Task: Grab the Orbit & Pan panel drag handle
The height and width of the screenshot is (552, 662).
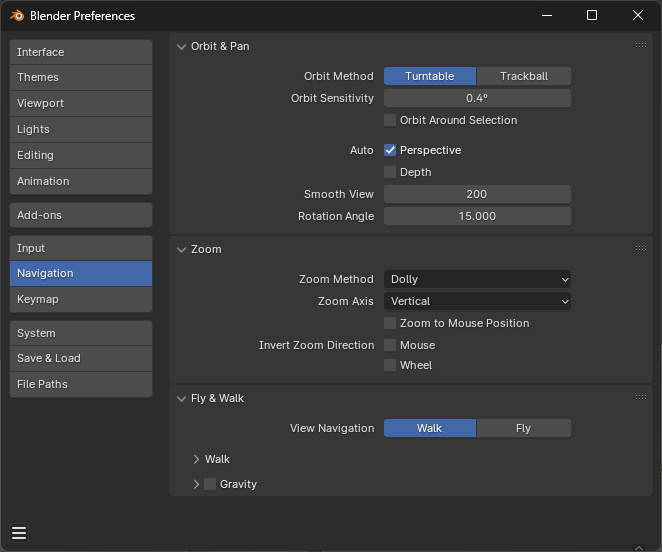Action: [x=640, y=46]
